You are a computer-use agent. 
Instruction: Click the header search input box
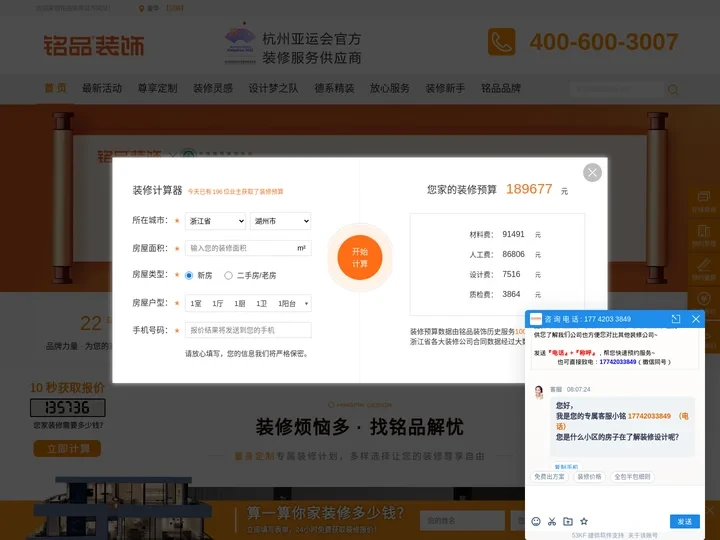(x=617, y=89)
